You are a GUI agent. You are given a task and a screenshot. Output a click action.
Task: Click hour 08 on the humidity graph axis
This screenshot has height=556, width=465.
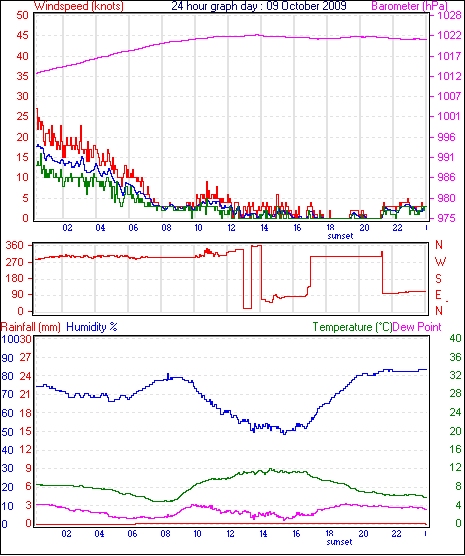[165, 533]
